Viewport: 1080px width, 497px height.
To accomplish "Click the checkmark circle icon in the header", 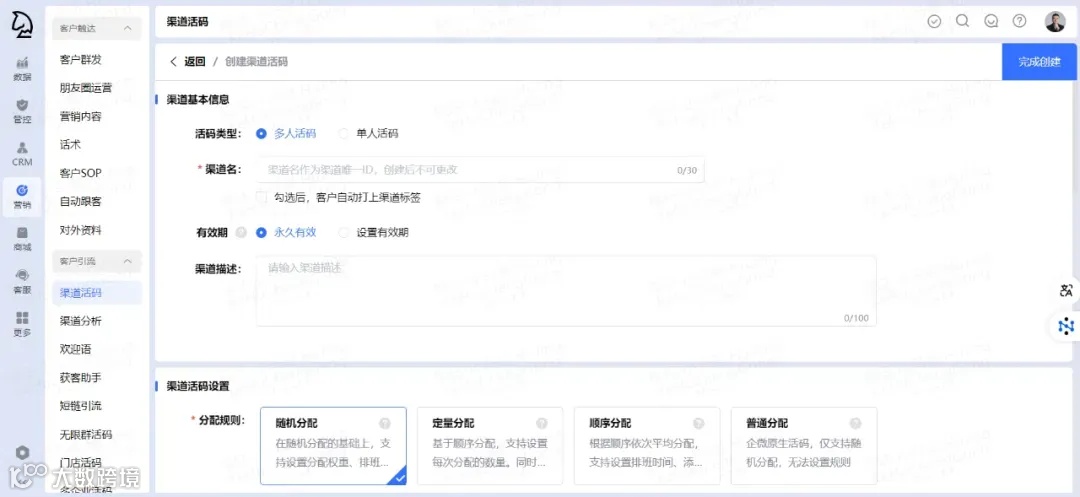I will [934, 21].
